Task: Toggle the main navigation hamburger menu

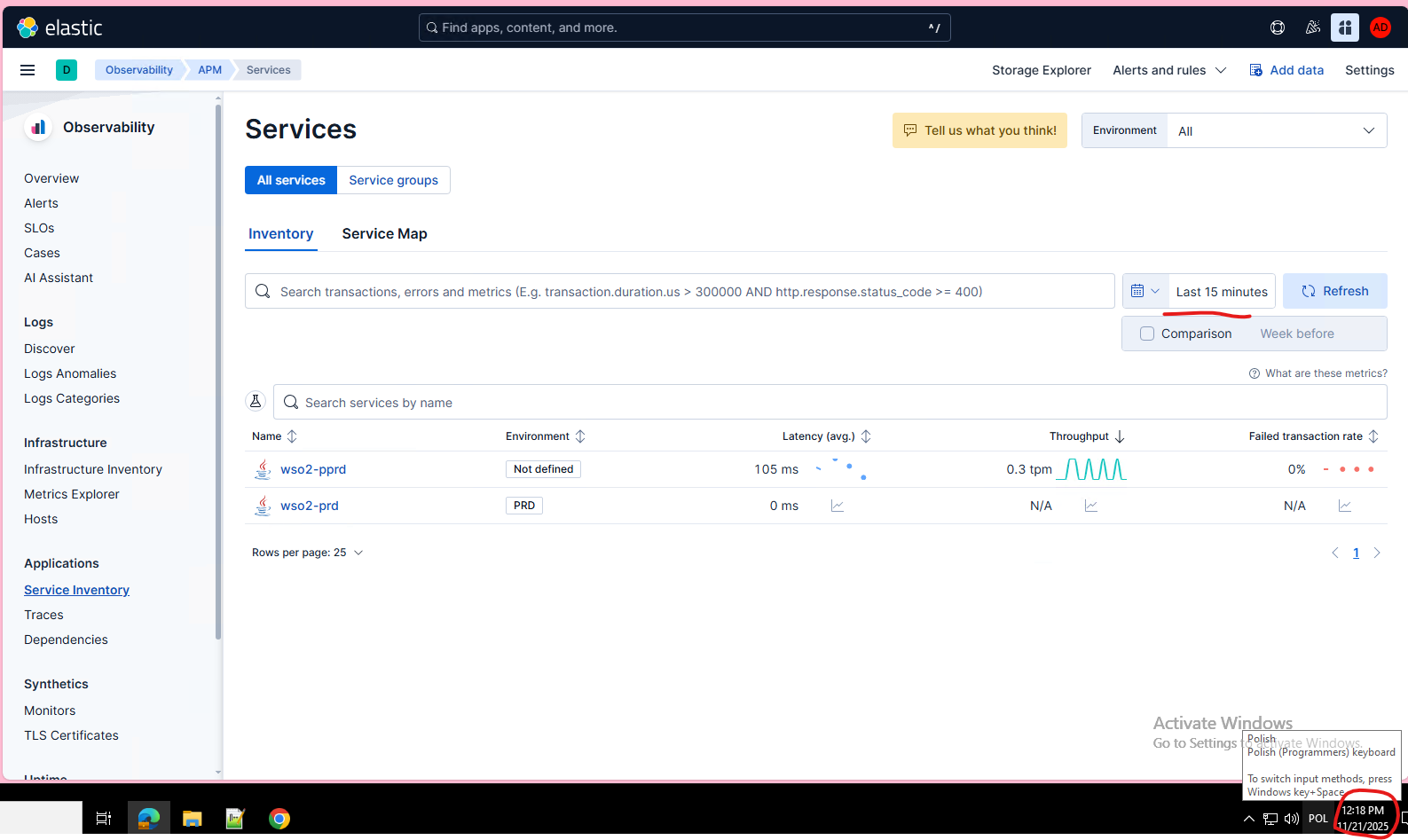Action: click(x=28, y=70)
